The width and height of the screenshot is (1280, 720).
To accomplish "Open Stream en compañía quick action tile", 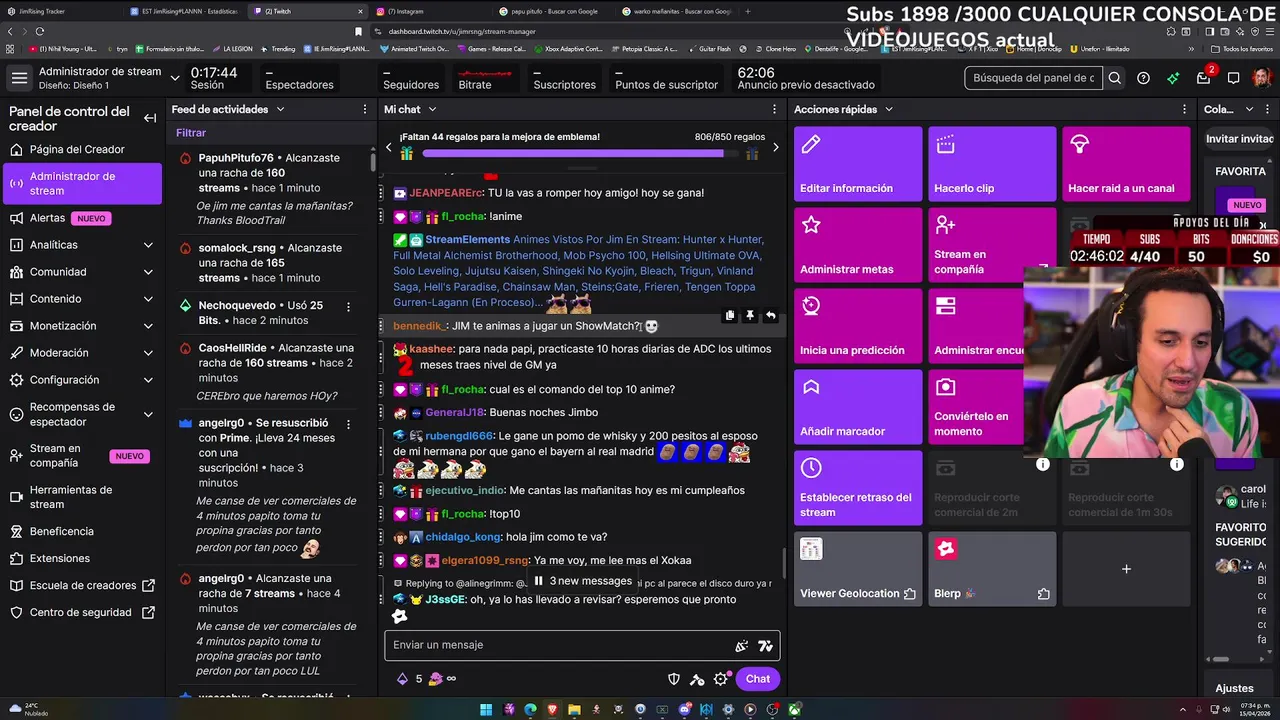I will tap(992, 245).
